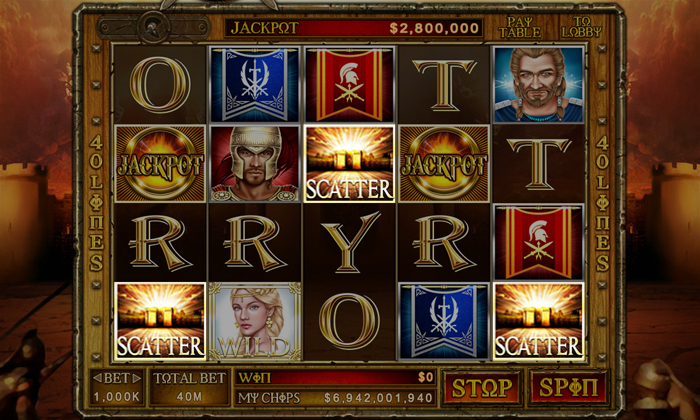Image resolution: width=700 pixels, height=420 pixels.
Task: Click the Wild lady symbol
Action: click(255, 321)
